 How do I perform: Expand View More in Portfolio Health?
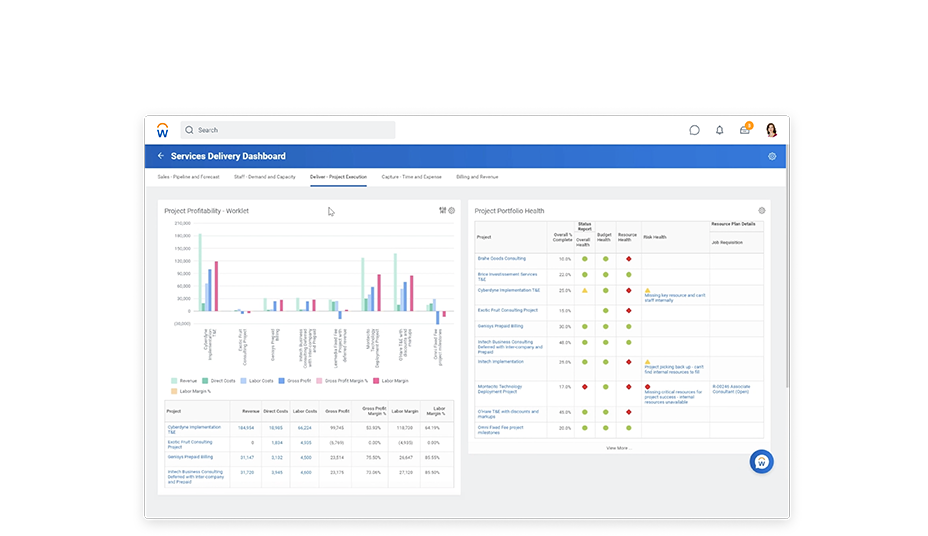point(618,448)
